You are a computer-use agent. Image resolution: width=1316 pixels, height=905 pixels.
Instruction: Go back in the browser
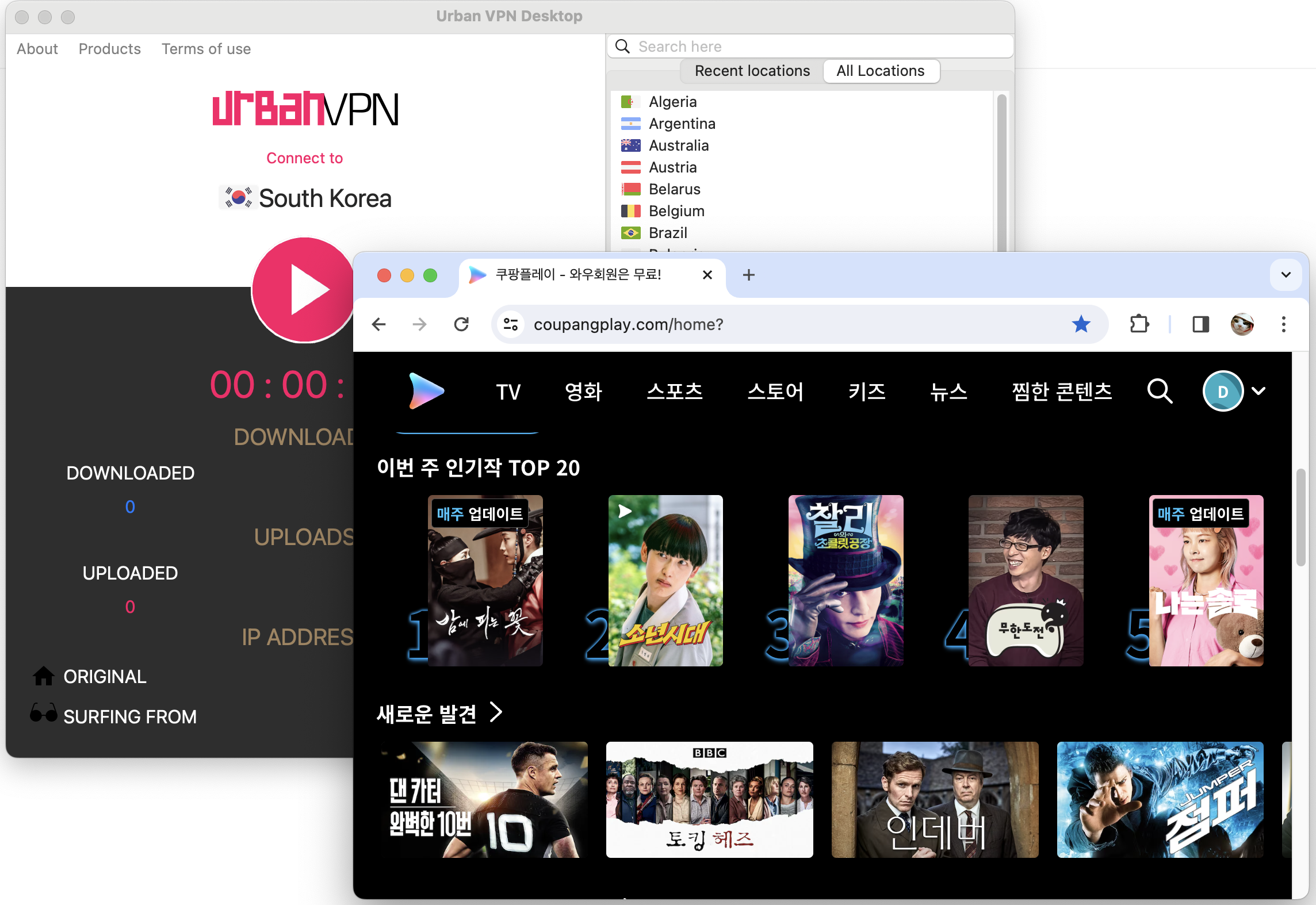pos(378,324)
